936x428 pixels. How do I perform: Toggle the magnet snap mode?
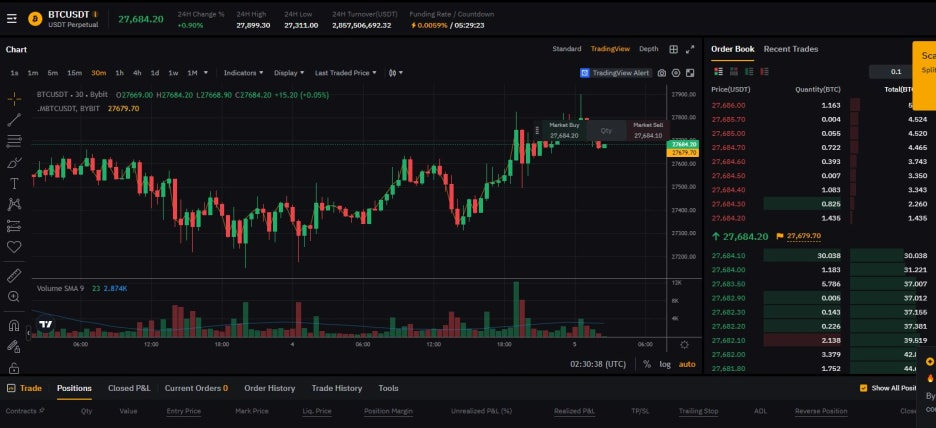(14, 325)
